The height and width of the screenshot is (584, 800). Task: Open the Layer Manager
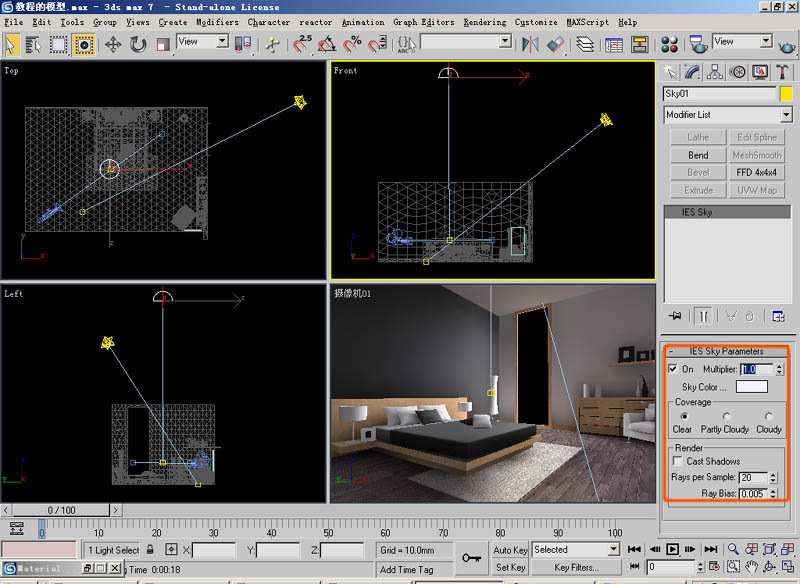(585, 44)
